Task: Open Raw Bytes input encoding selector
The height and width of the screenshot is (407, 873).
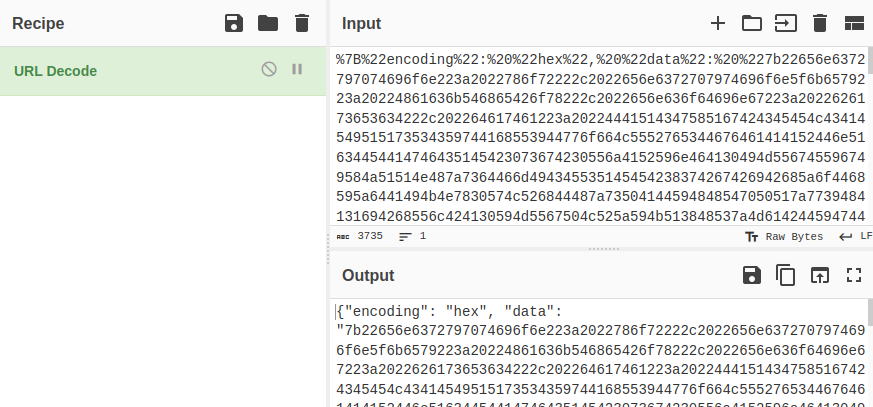Action: coord(784,236)
